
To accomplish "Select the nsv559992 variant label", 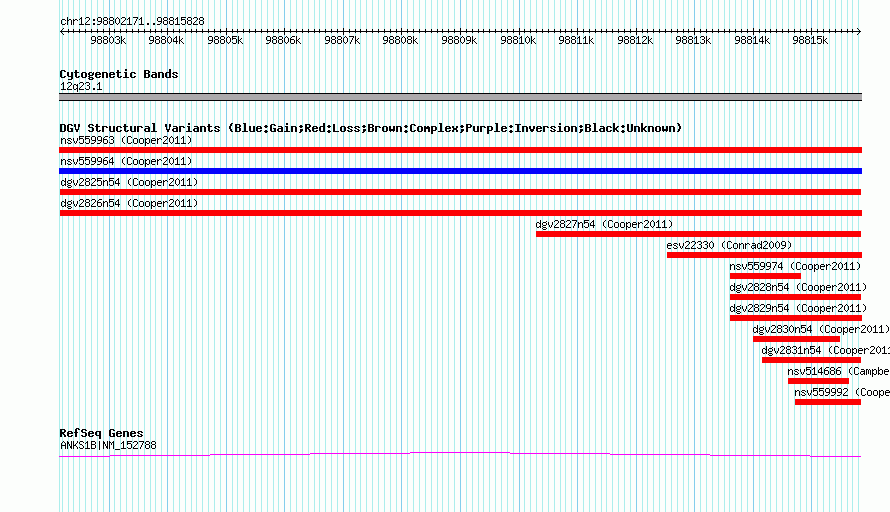I will pyautogui.click(x=842, y=392).
